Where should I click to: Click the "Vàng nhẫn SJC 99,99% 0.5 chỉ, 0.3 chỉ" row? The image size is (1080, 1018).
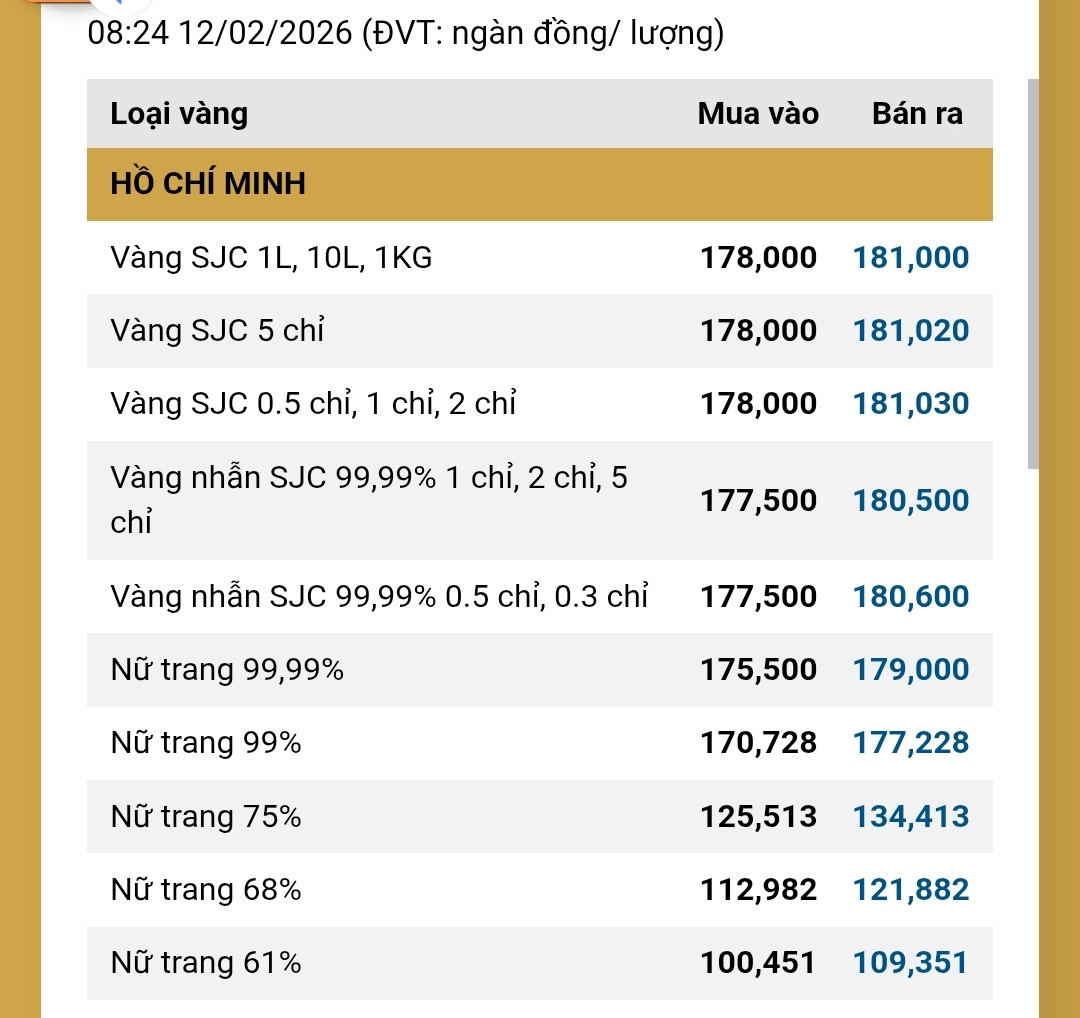click(379, 597)
